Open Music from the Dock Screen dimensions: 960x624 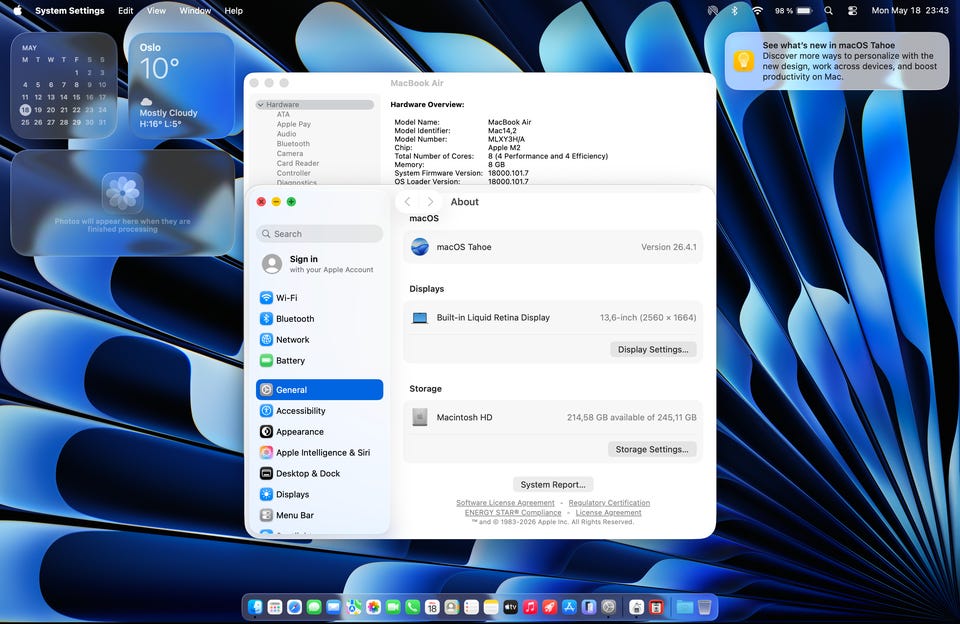pos(530,607)
